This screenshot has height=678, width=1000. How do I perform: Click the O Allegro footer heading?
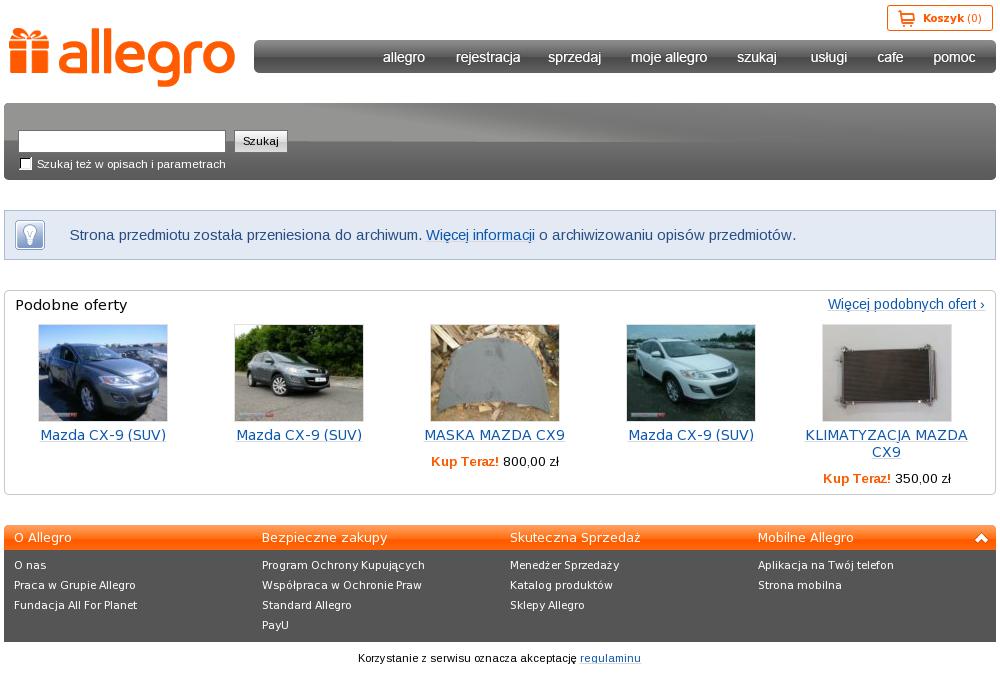point(43,538)
